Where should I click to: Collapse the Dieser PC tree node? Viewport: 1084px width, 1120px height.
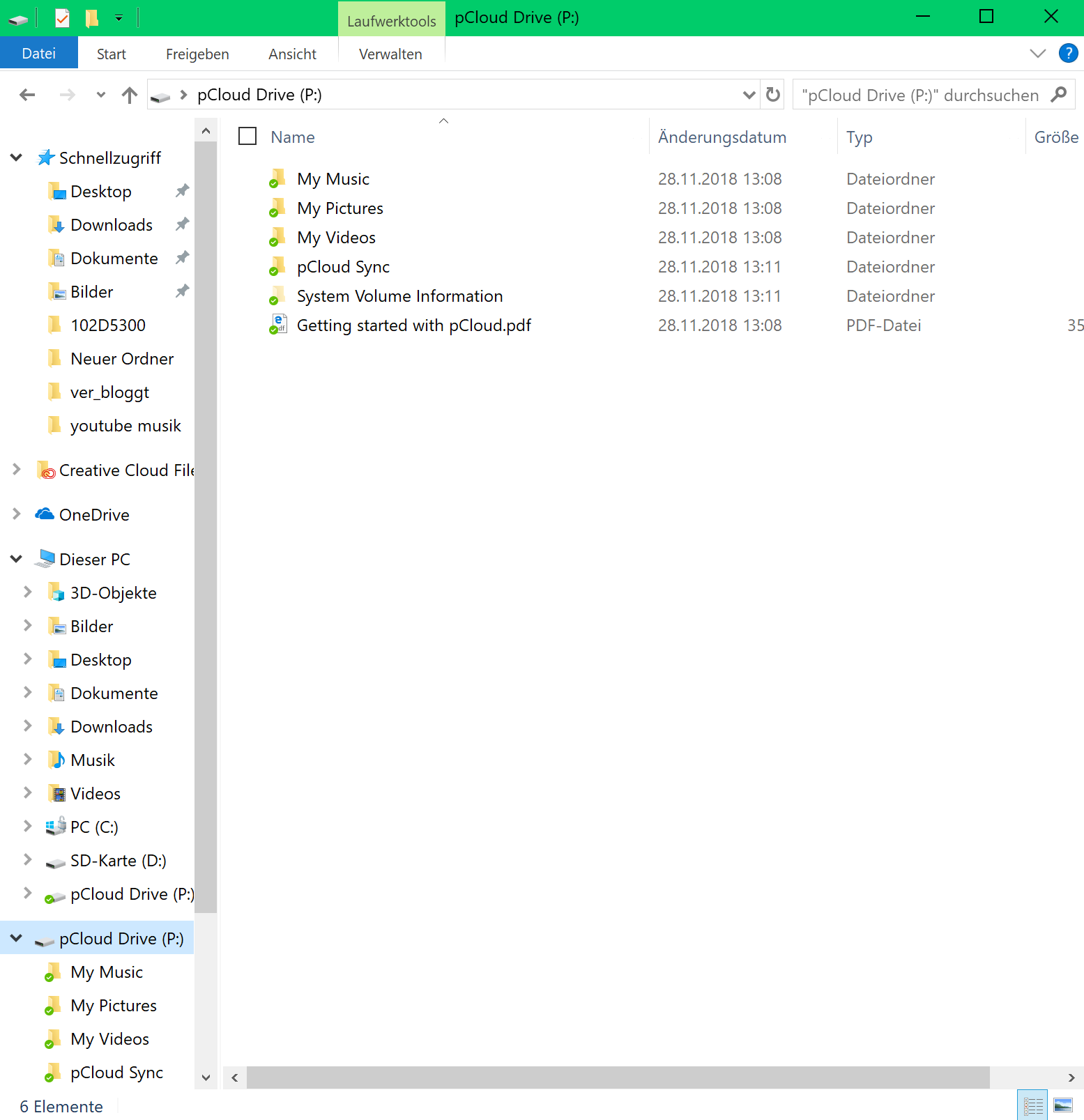(16, 559)
